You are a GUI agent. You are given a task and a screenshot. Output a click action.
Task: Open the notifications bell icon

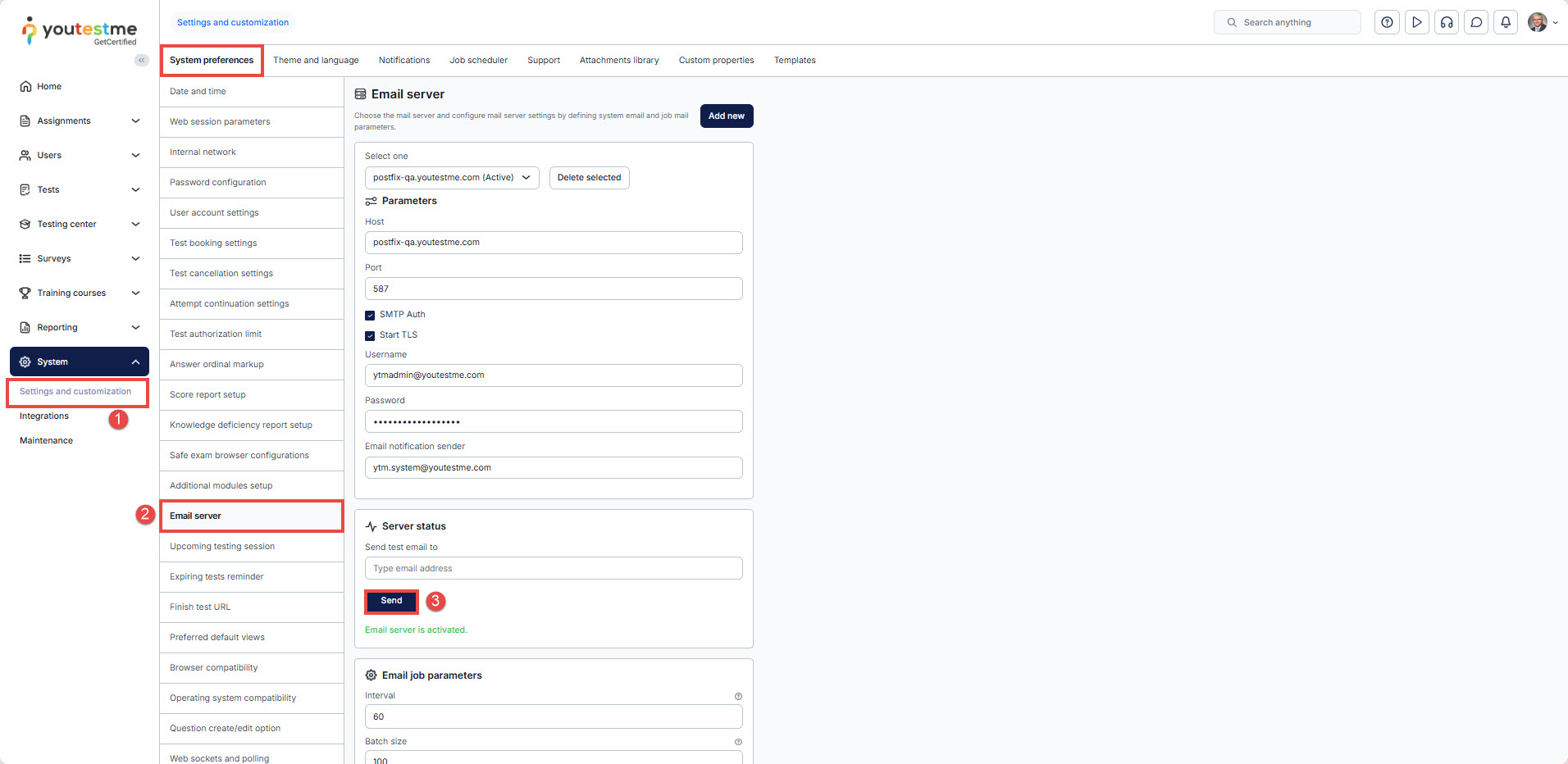(x=1506, y=23)
